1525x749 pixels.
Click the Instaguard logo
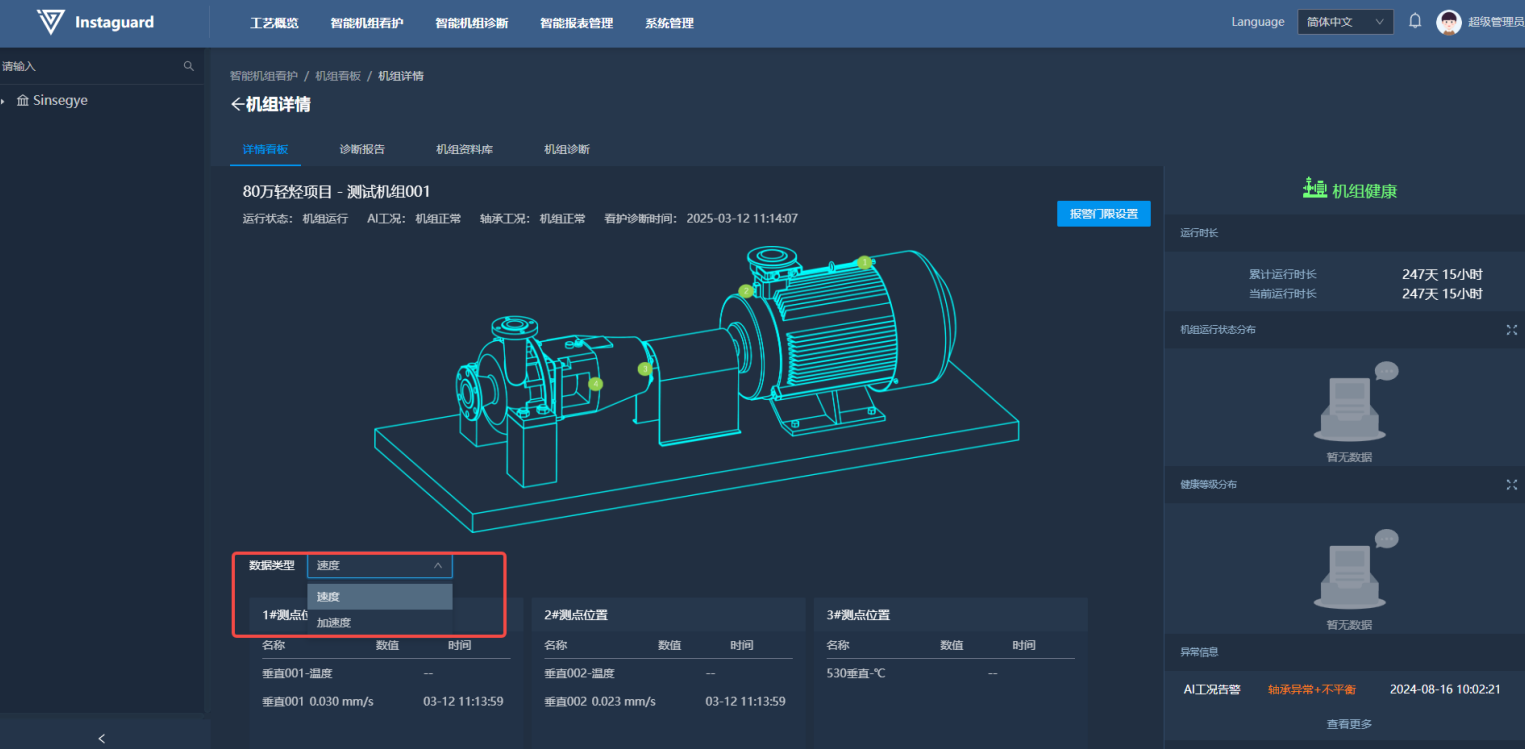coord(96,22)
